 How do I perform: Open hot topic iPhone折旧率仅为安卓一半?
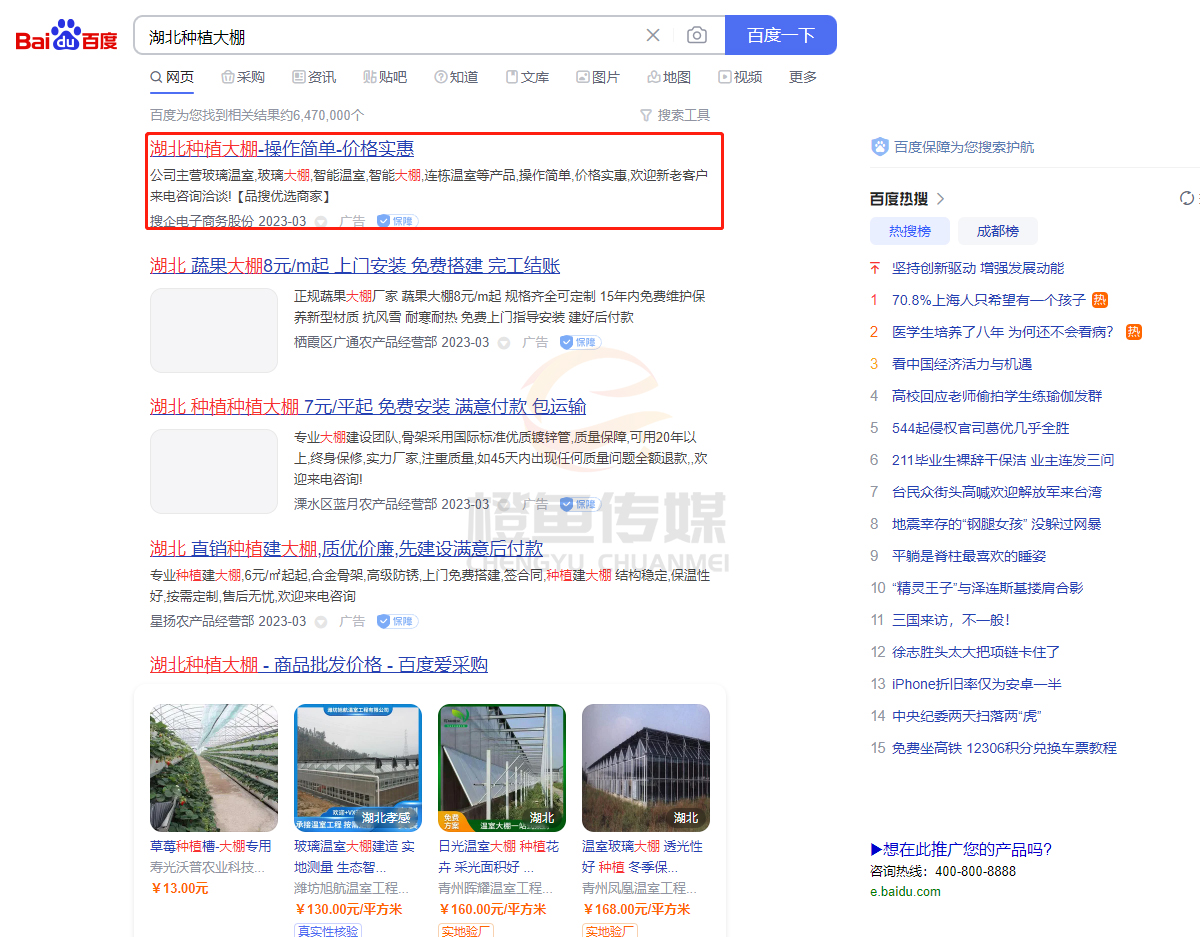pos(977,684)
